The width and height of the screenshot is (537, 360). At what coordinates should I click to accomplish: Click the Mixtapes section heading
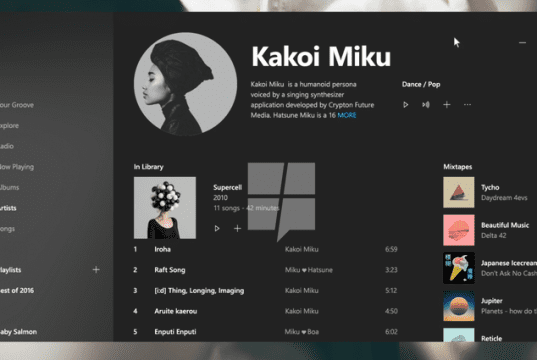pyautogui.click(x=458, y=167)
